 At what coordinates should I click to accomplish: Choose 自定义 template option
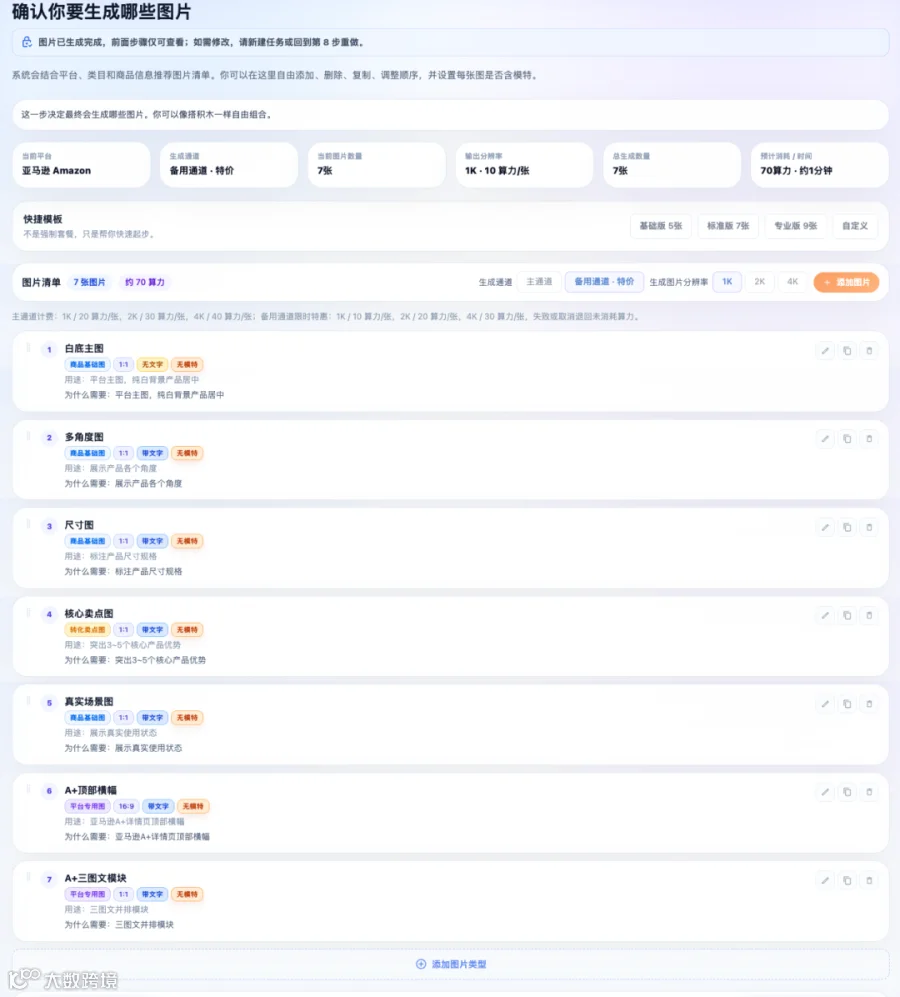pyautogui.click(x=855, y=226)
